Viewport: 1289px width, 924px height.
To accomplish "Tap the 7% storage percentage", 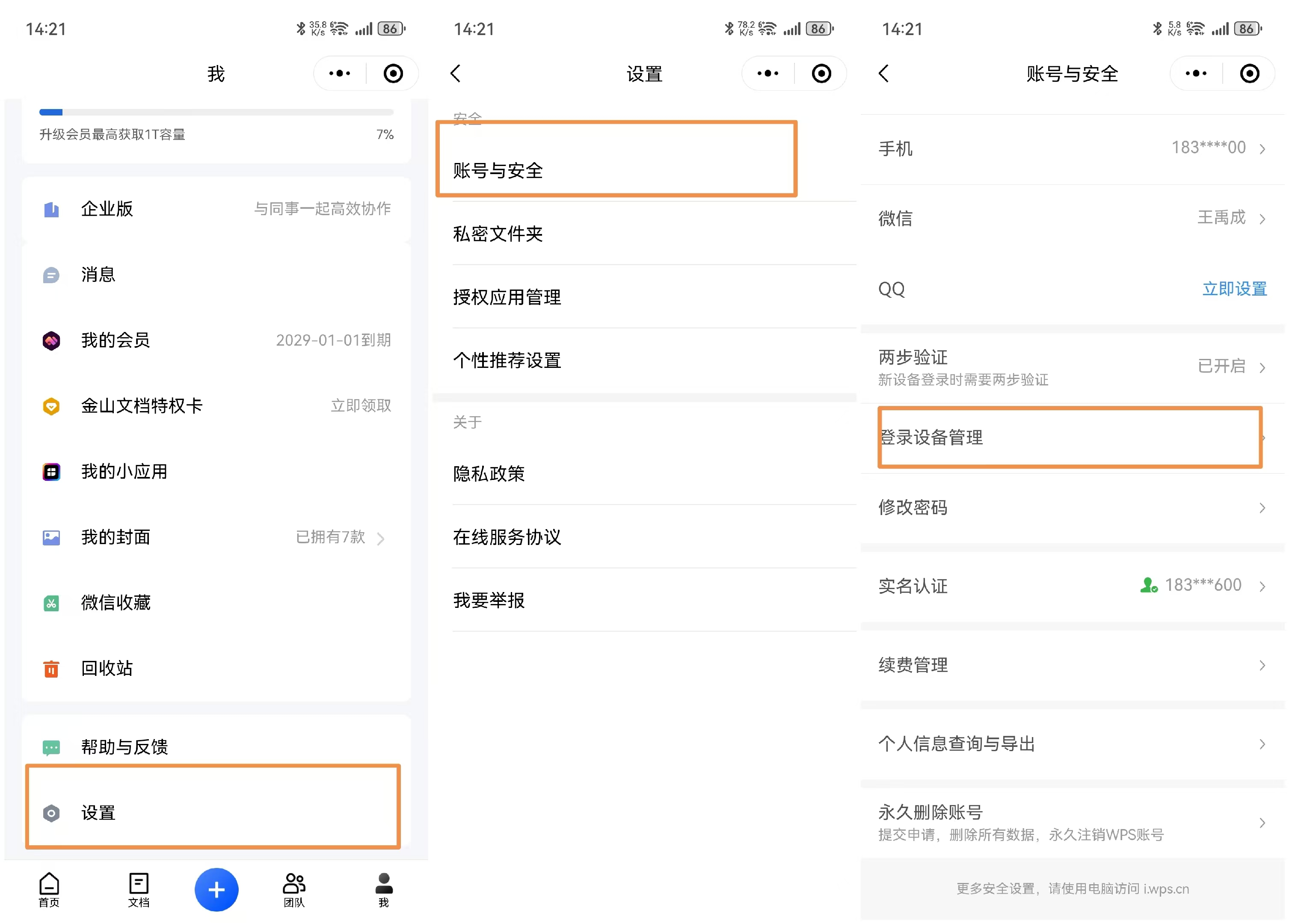I will point(385,135).
